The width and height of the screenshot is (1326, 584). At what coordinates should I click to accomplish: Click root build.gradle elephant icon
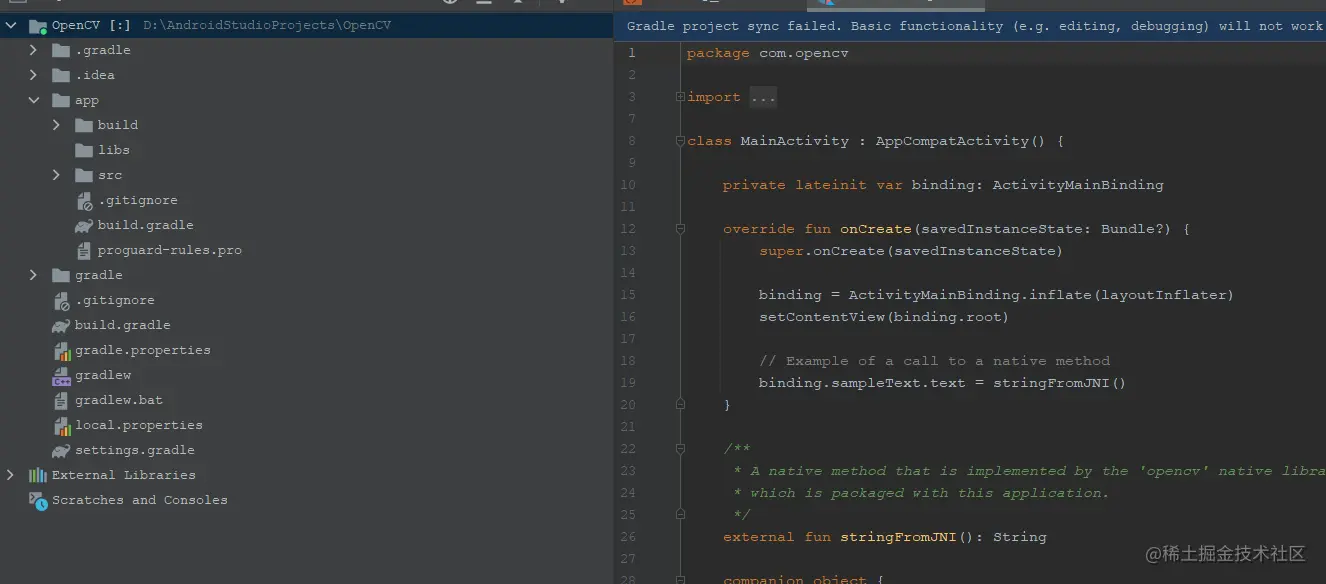point(61,325)
